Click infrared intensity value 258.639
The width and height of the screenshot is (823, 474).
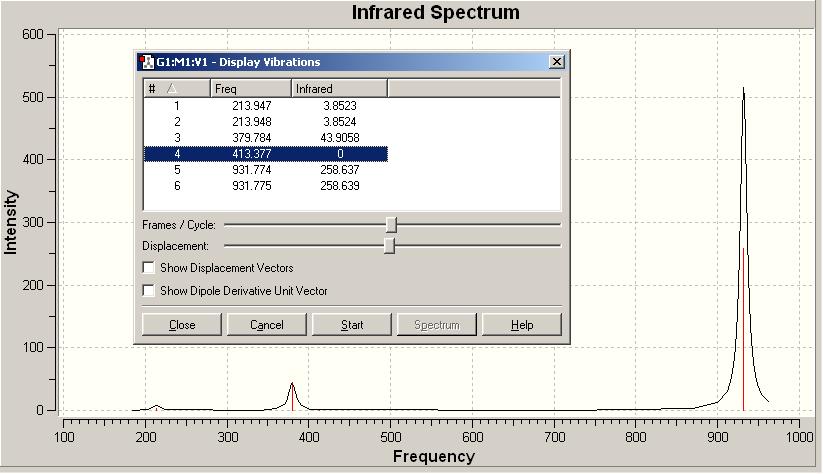pos(340,186)
